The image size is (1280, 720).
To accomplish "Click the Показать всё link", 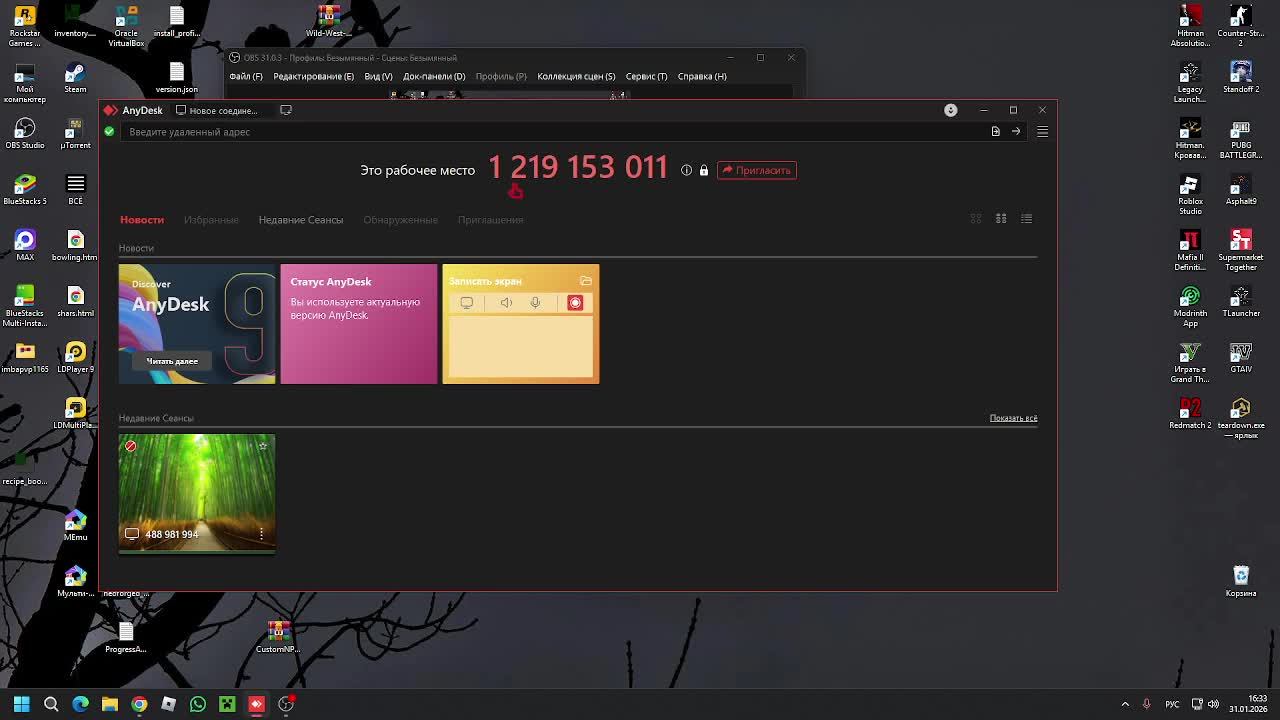I will coord(1013,418).
